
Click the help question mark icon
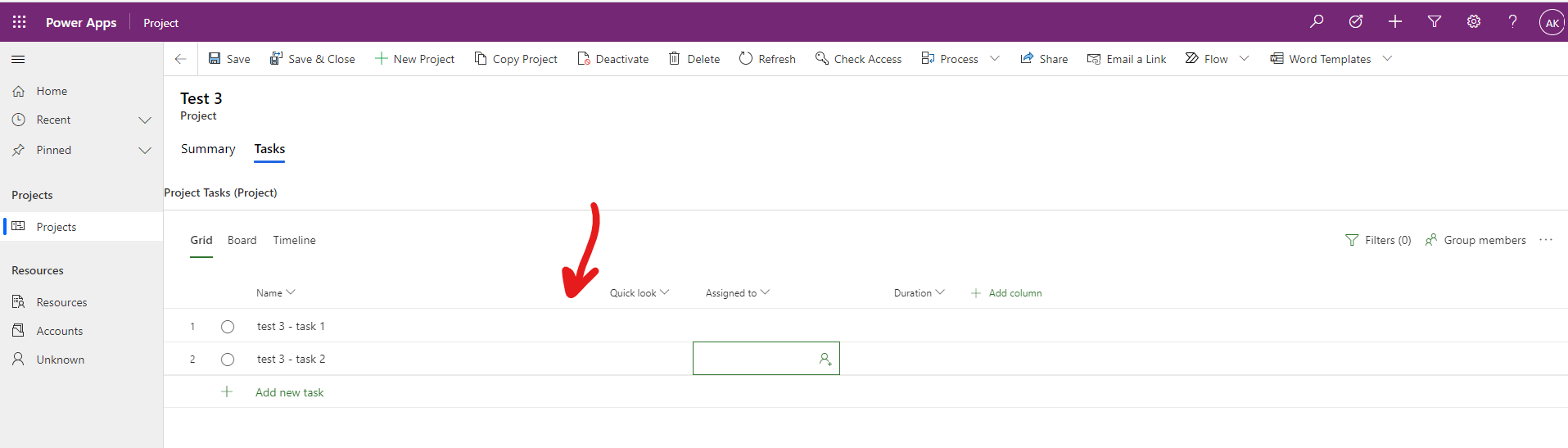pos(1512,22)
